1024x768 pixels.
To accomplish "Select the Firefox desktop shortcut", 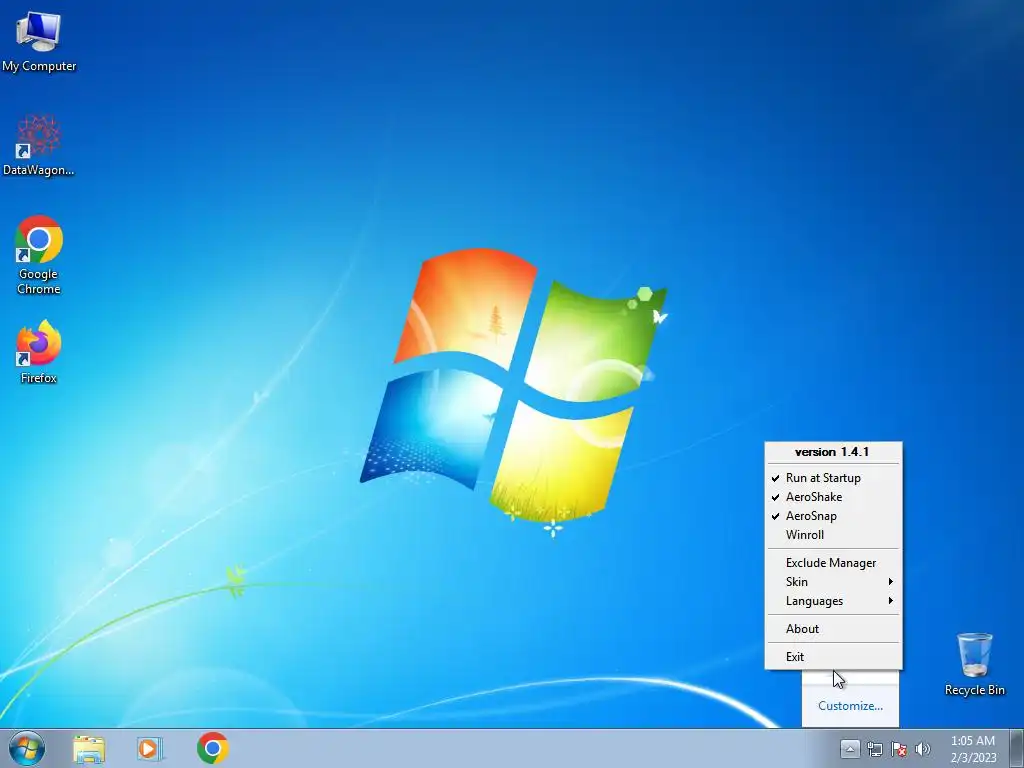I will (x=39, y=351).
